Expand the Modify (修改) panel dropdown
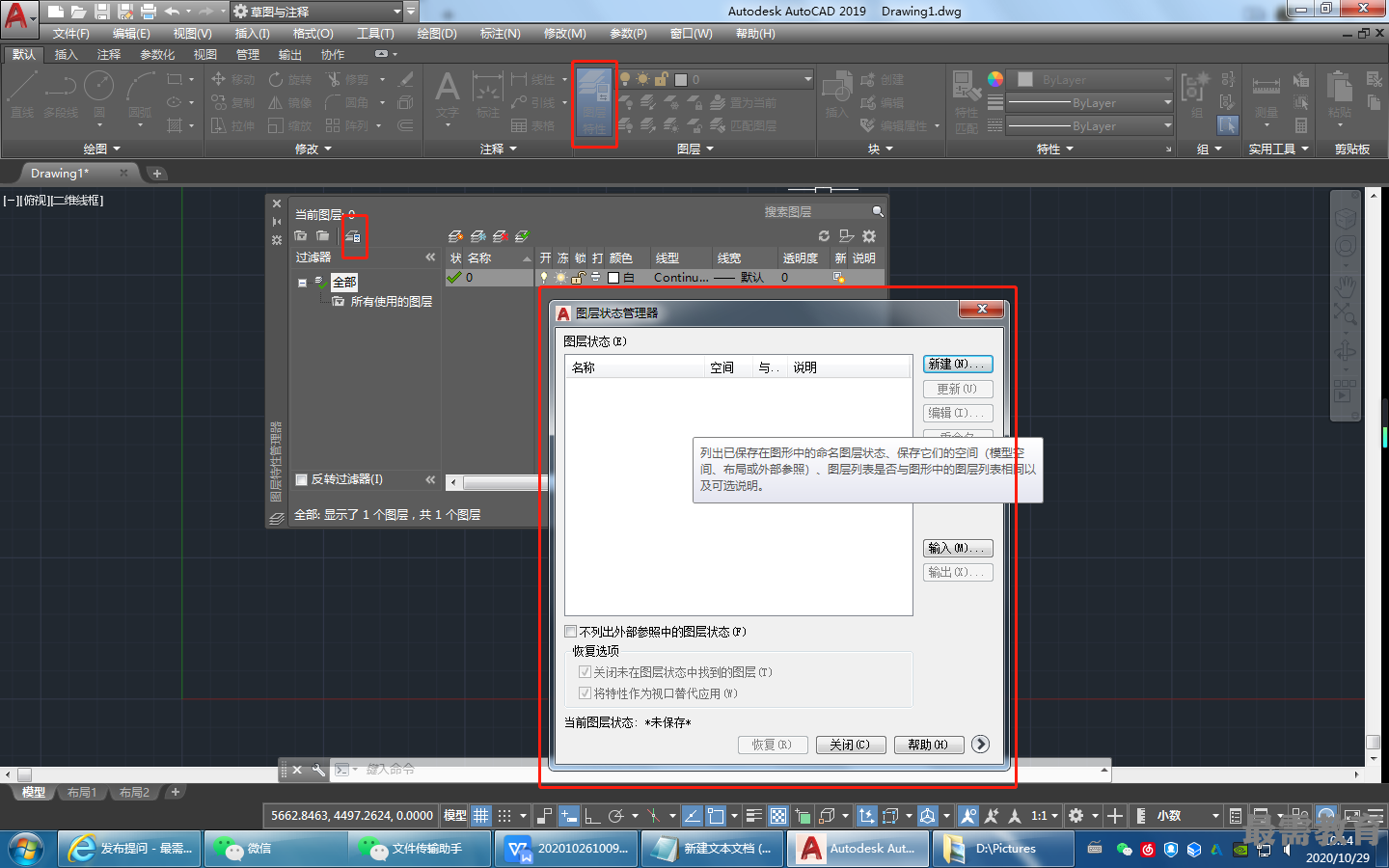Screen dimensions: 1389x868 click(313, 149)
